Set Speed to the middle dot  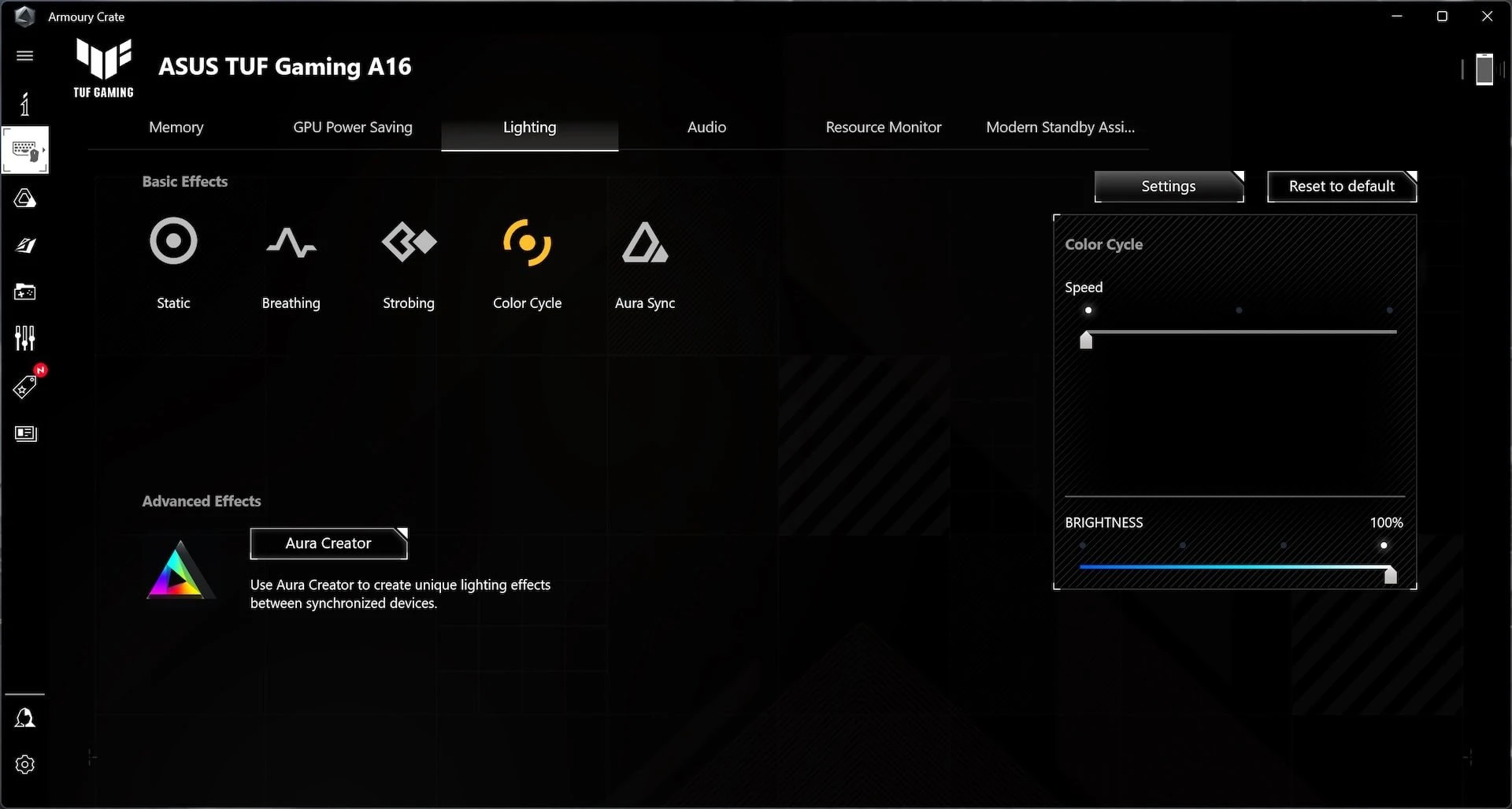[1239, 310]
